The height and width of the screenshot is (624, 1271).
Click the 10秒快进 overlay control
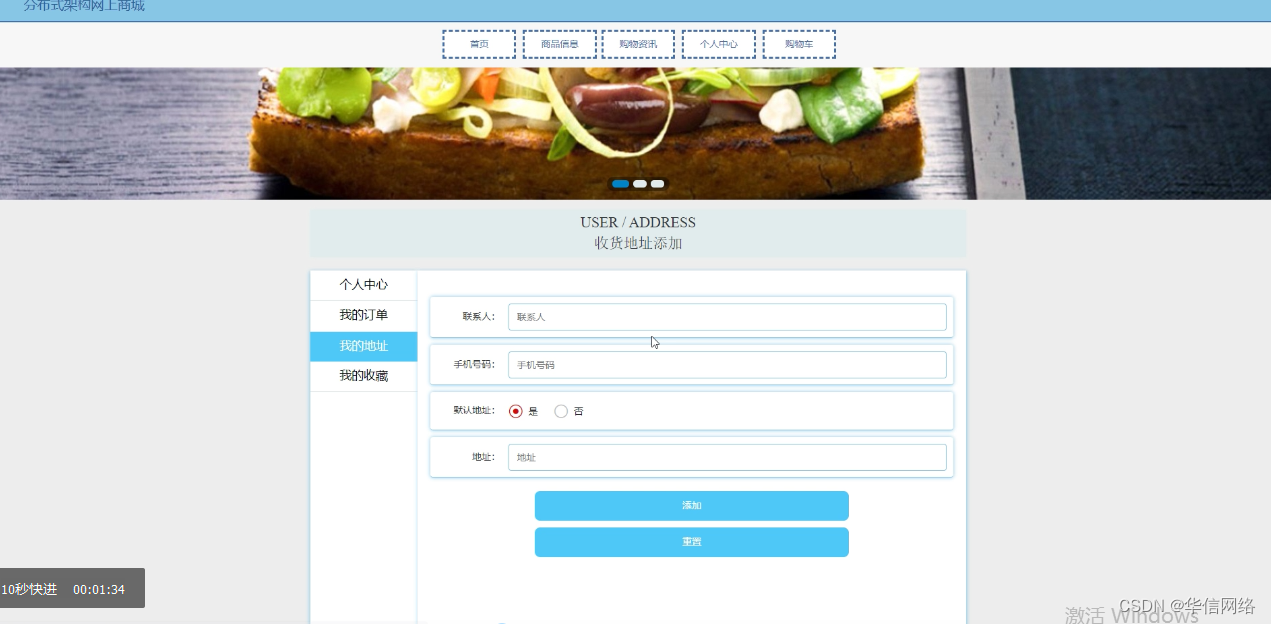coord(30,588)
